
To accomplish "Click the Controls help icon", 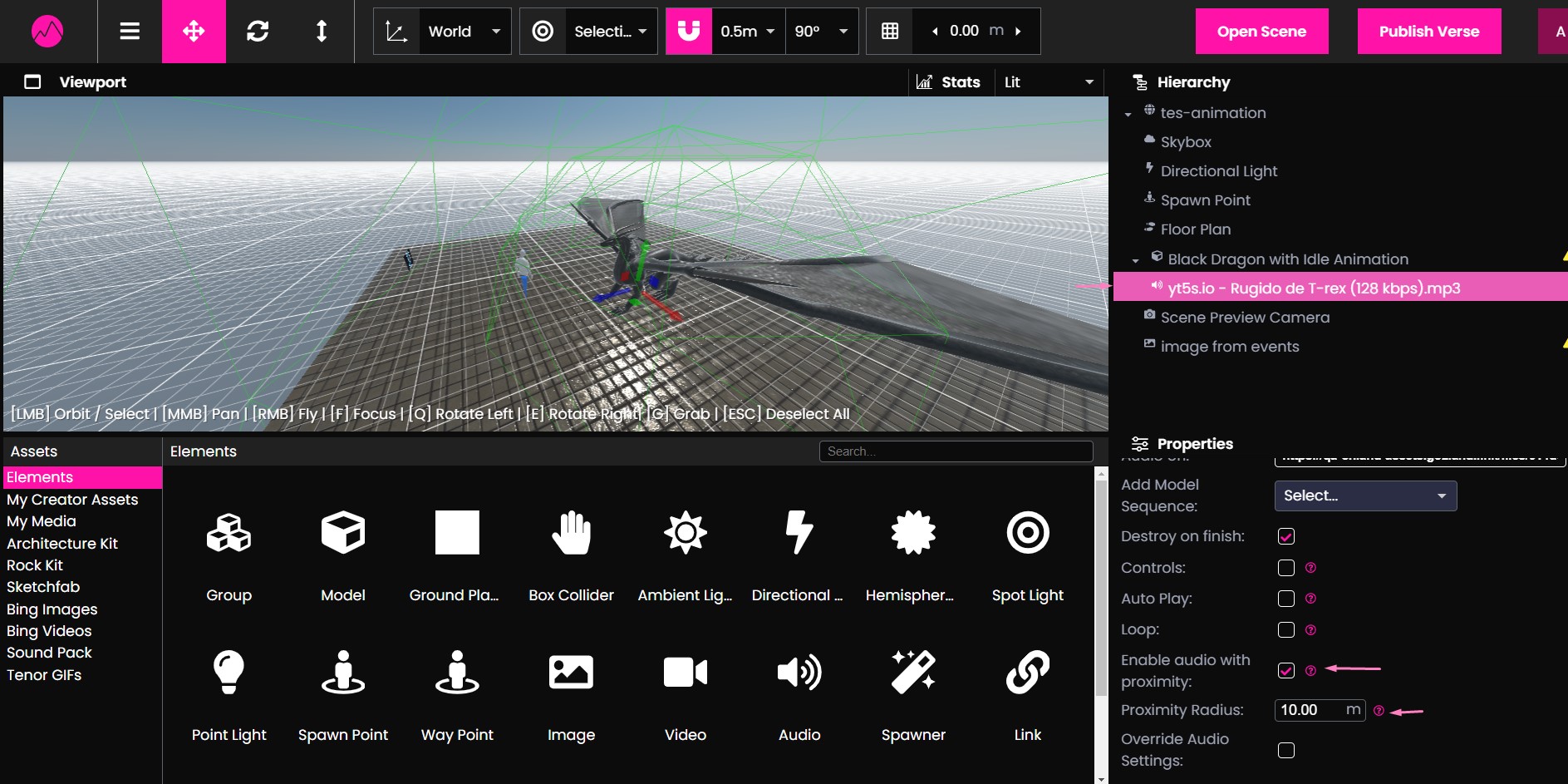I will pyautogui.click(x=1310, y=568).
